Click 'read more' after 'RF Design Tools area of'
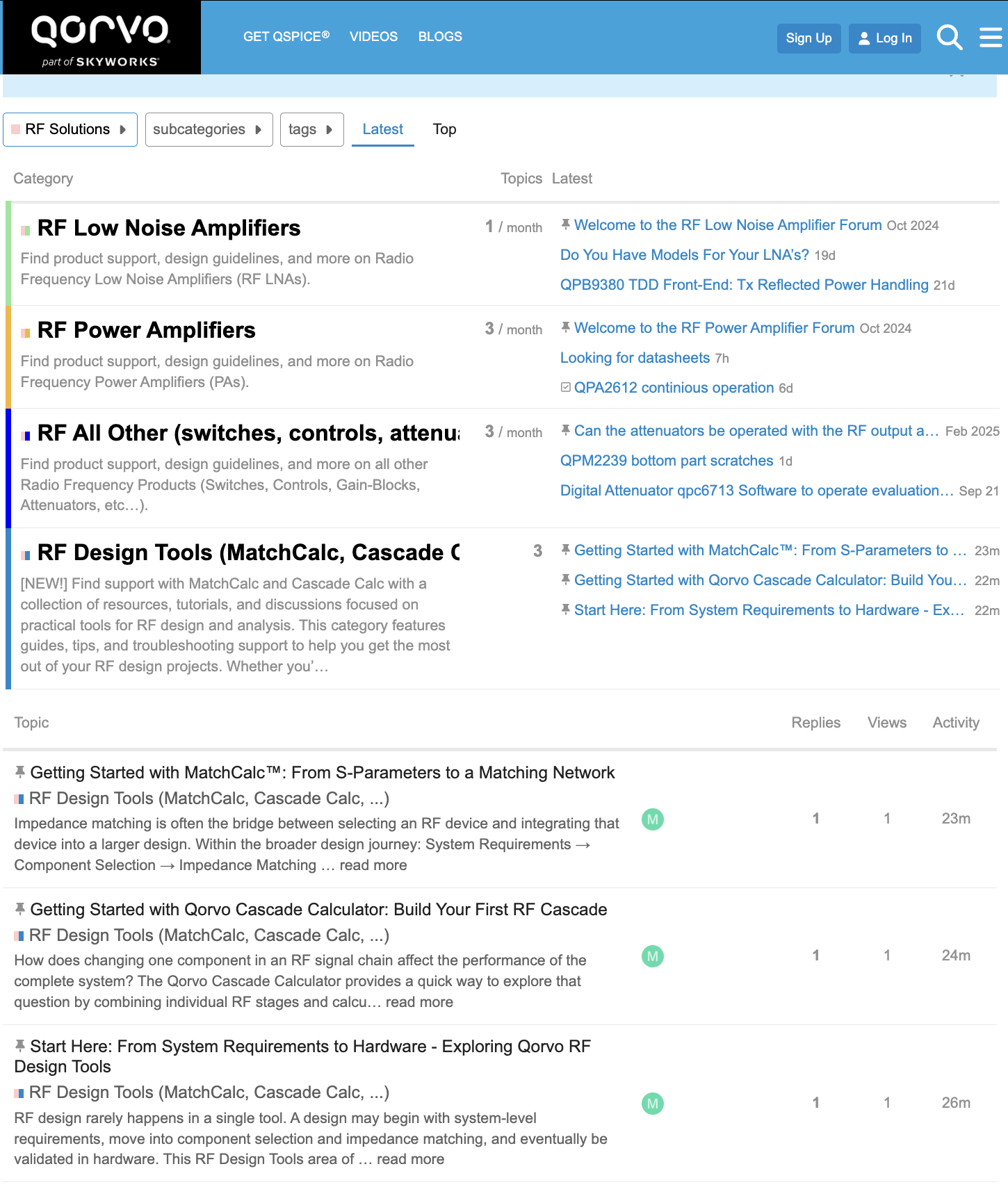 tap(410, 1159)
